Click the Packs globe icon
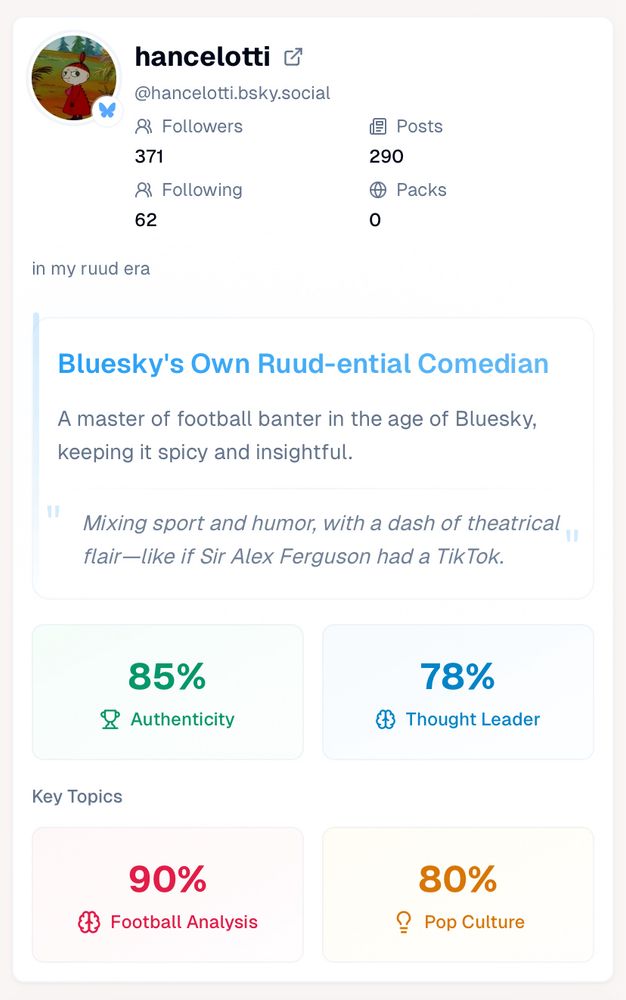626x1000 pixels. tap(378, 190)
